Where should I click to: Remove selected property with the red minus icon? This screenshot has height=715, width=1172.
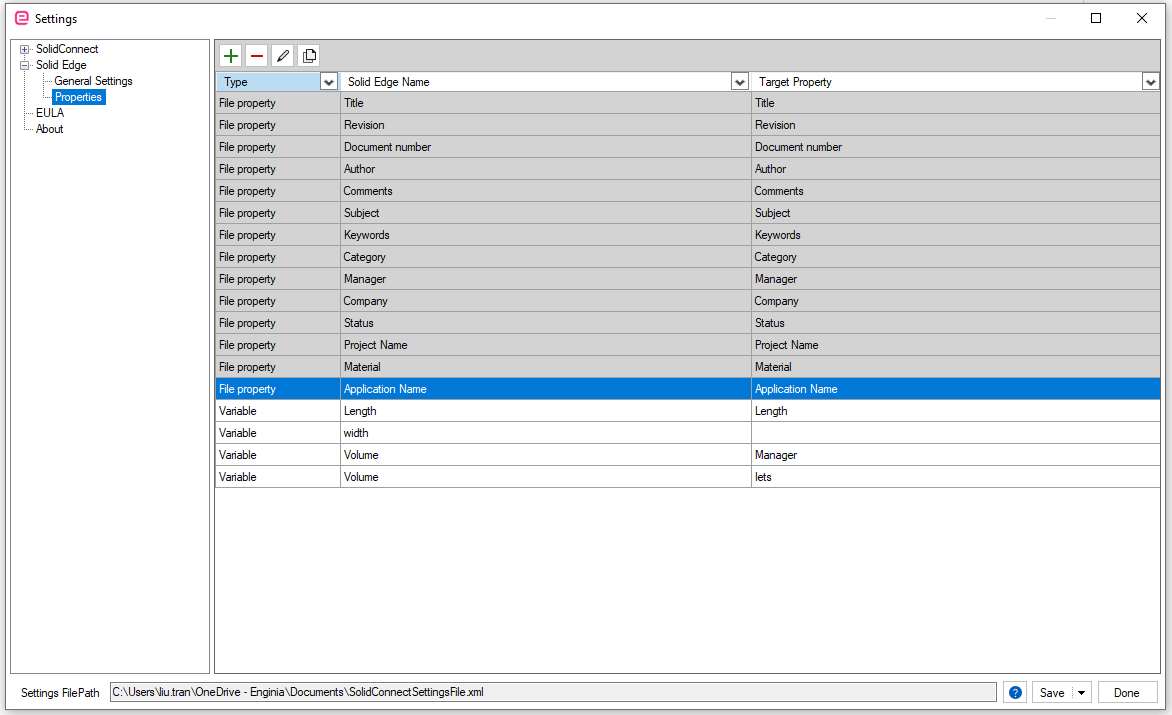point(257,56)
